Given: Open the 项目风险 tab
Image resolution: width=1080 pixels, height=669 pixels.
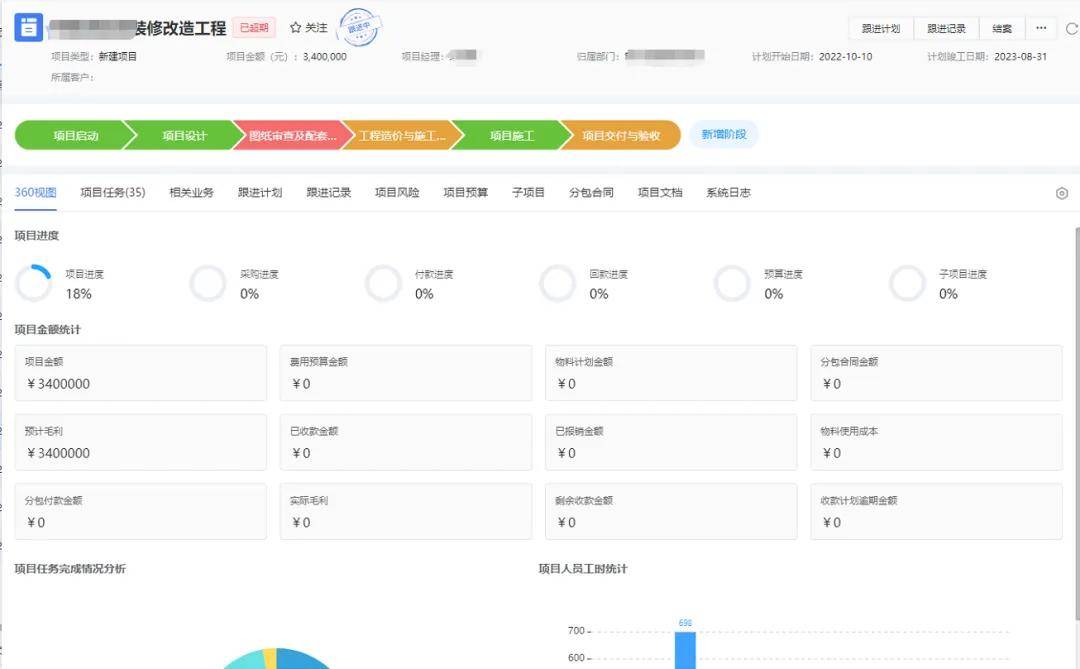Looking at the screenshot, I should pos(397,193).
